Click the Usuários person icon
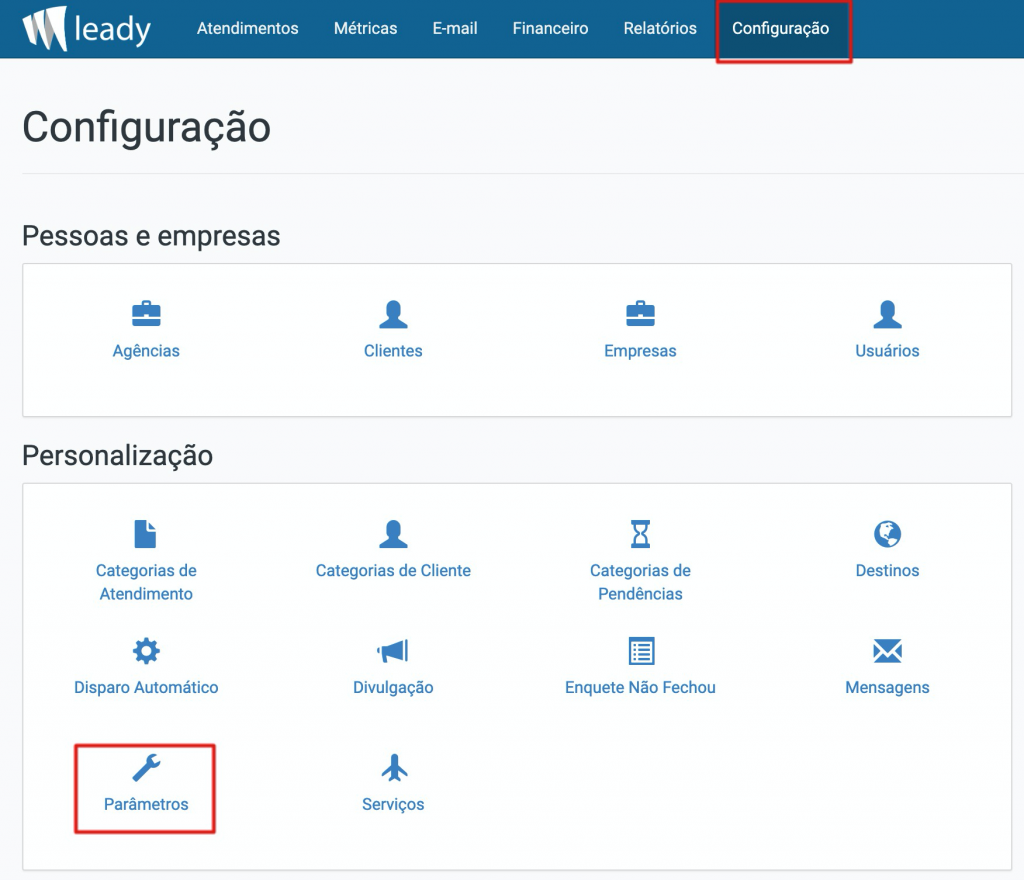Image resolution: width=1024 pixels, height=880 pixels. coord(888,314)
